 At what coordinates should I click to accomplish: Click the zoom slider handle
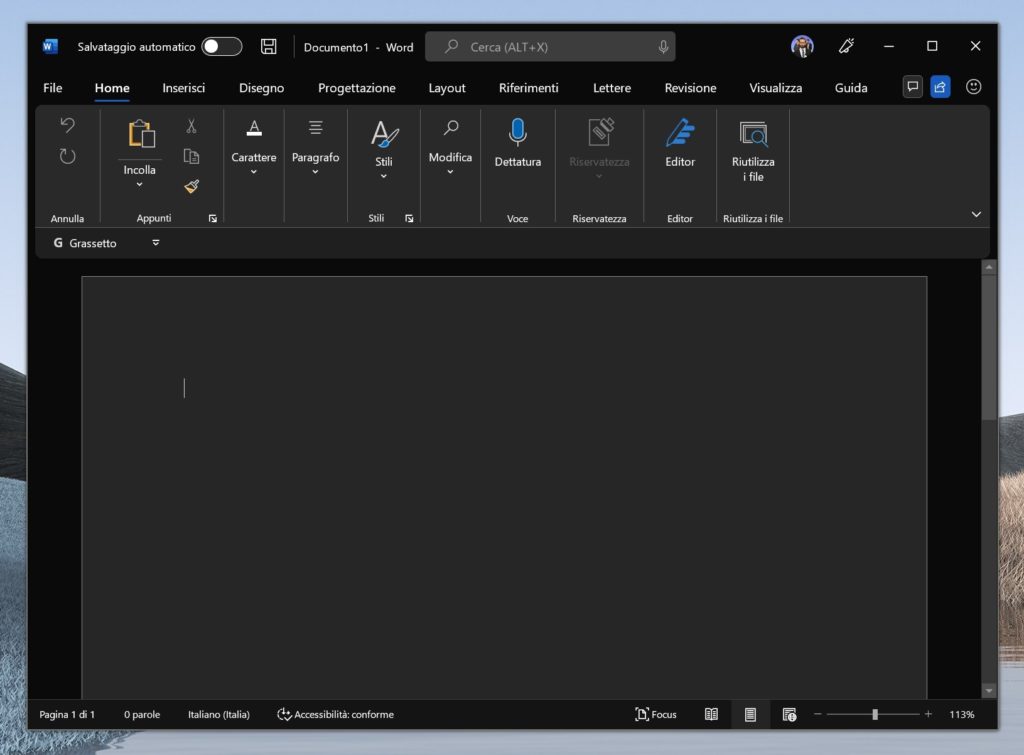[875, 714]
